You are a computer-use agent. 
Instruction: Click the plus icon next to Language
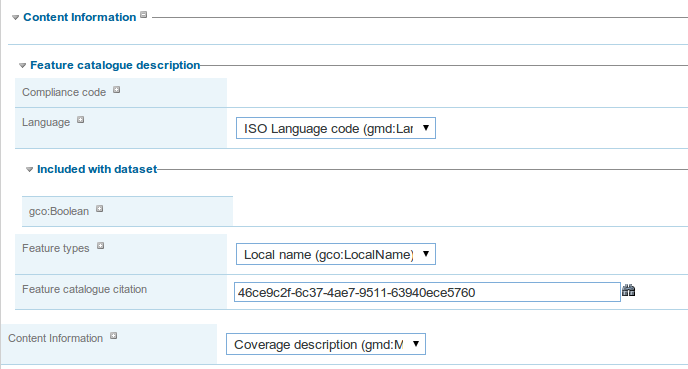click(x=80, y=120)
